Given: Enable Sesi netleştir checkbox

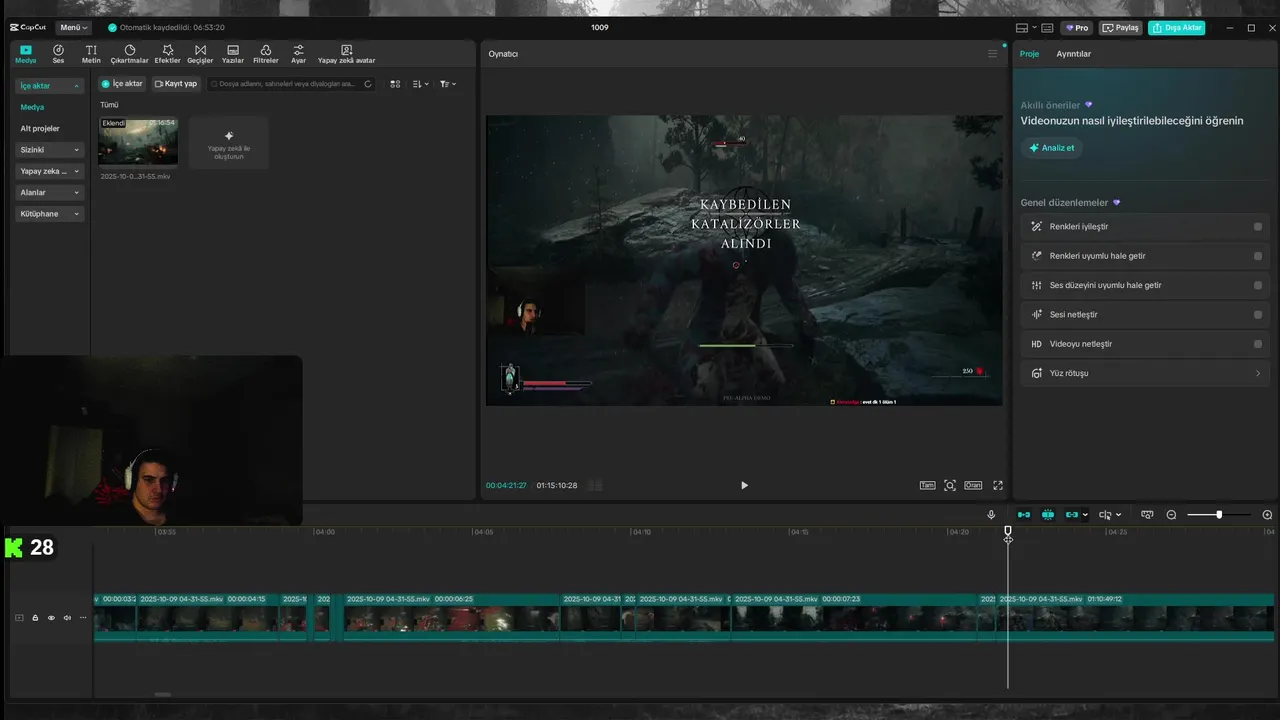Looking at the screenshot, I should (1258, 315).
